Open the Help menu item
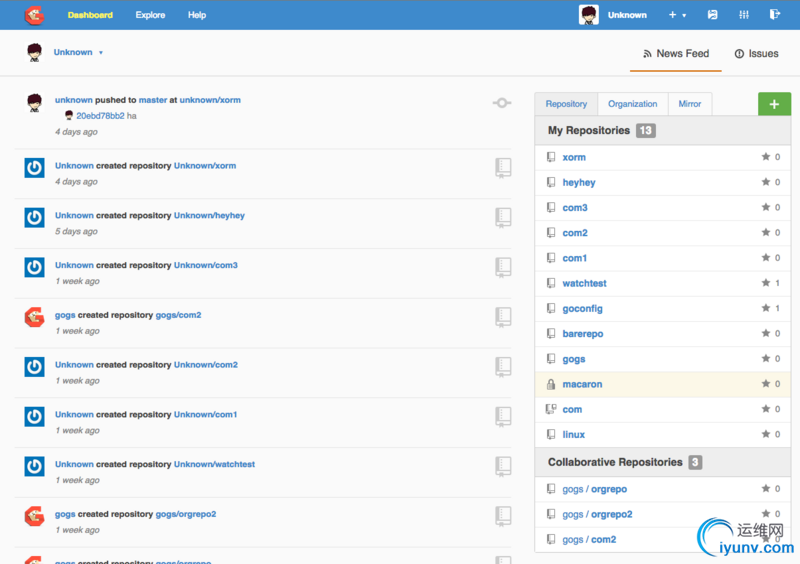The height and width of the screenshot is (564, 800). [197, 15]
